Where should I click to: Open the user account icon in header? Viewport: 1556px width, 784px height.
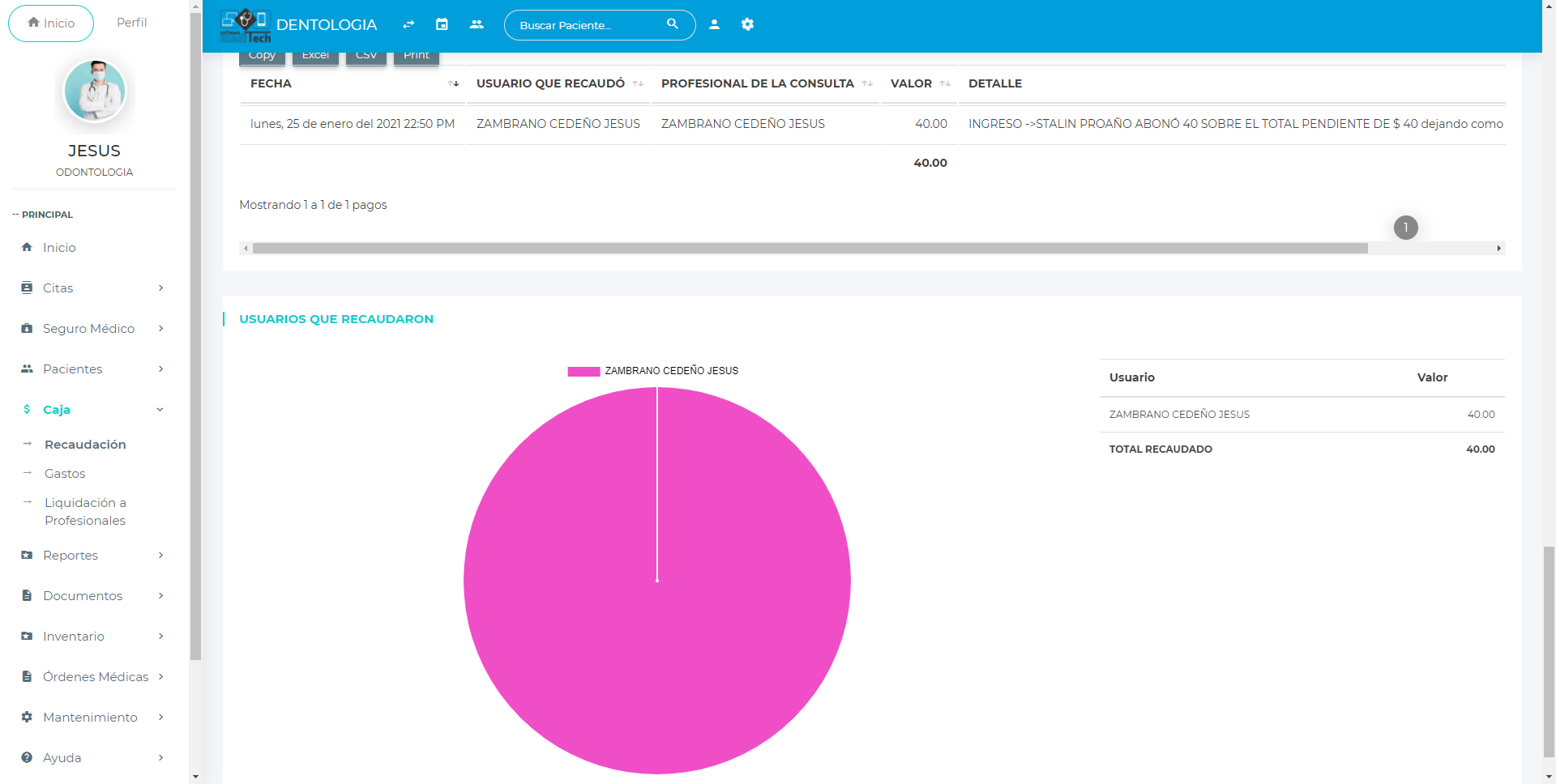[714, 24]
